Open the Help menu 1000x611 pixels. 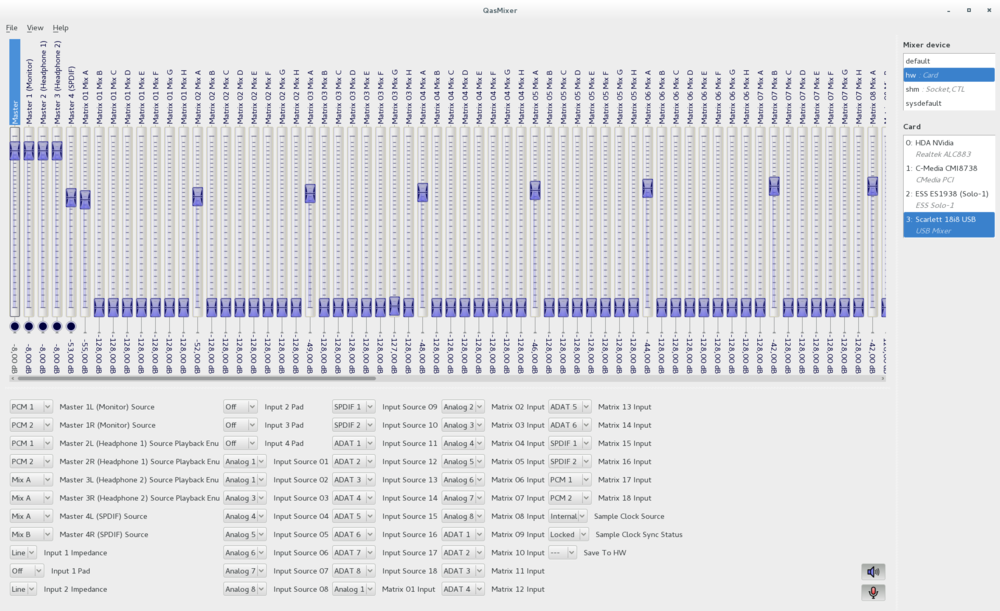pyautogui.click(x=61, y=28)
